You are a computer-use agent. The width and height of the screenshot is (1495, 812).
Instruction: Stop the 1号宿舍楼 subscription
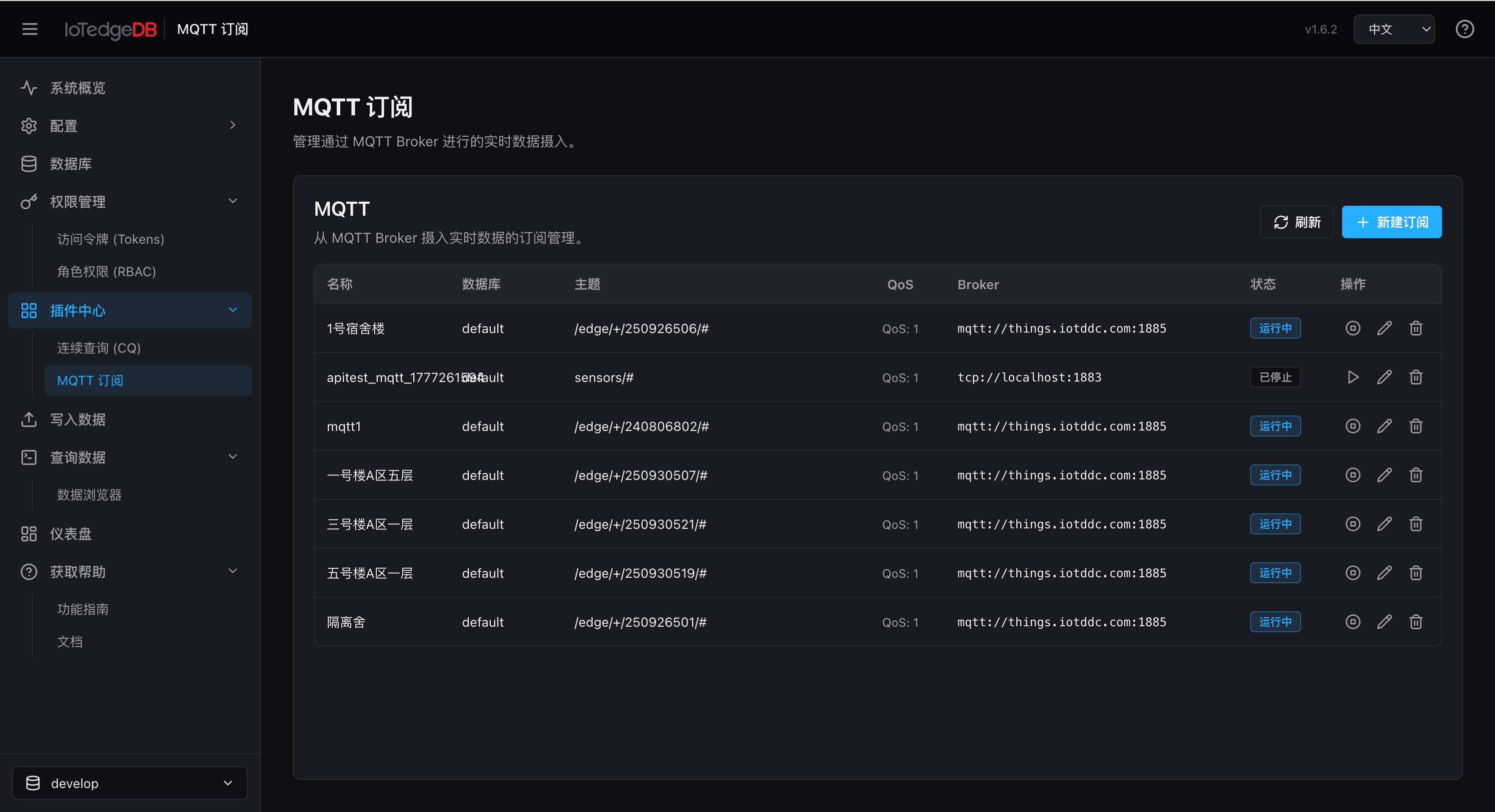point(1353,328)
